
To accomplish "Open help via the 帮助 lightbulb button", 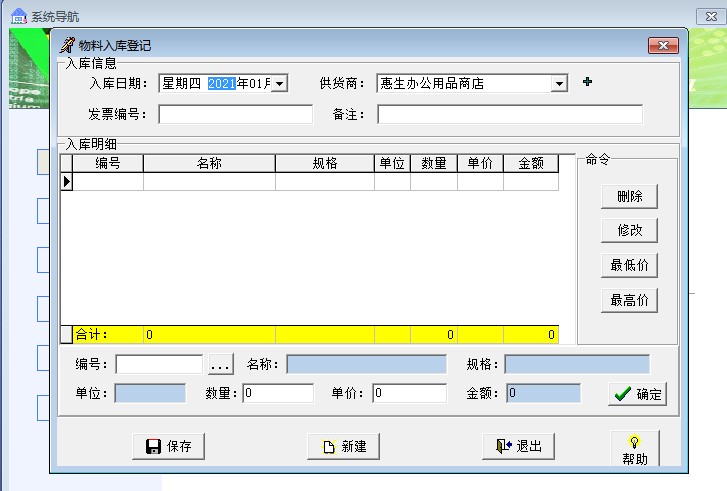I will pos(635,449).
